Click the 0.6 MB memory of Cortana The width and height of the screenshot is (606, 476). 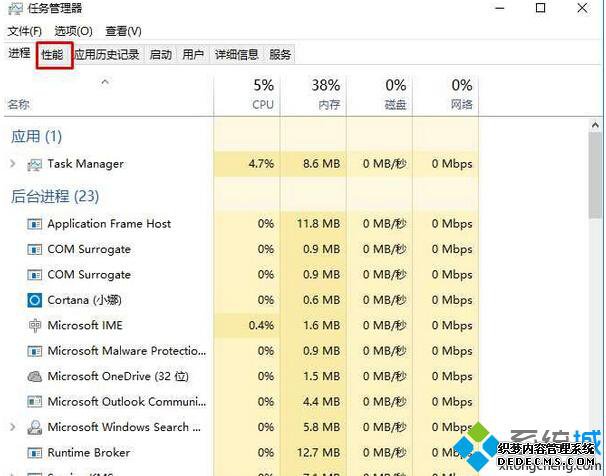pyautogui.click(x=322, y=300)
